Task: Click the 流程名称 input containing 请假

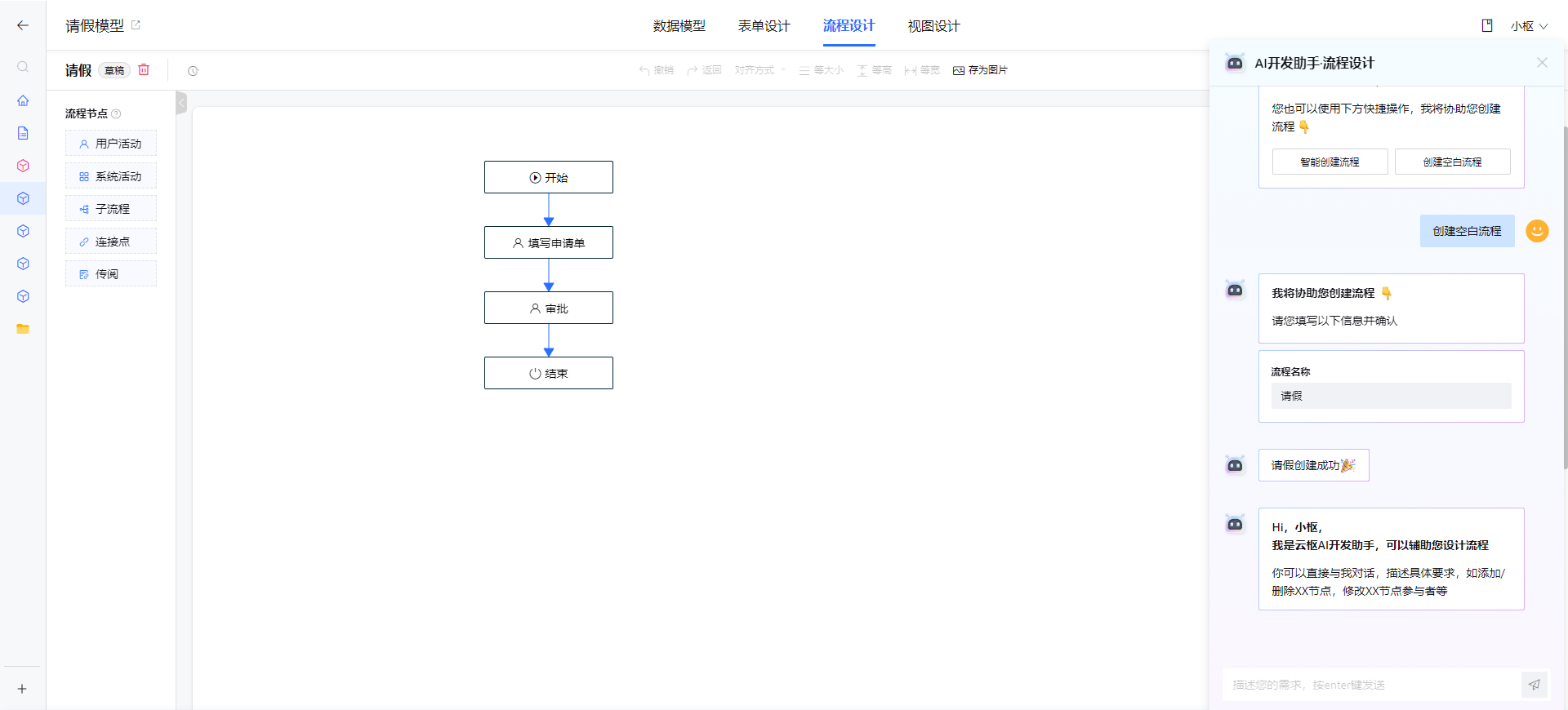Action: [1391, 396]
